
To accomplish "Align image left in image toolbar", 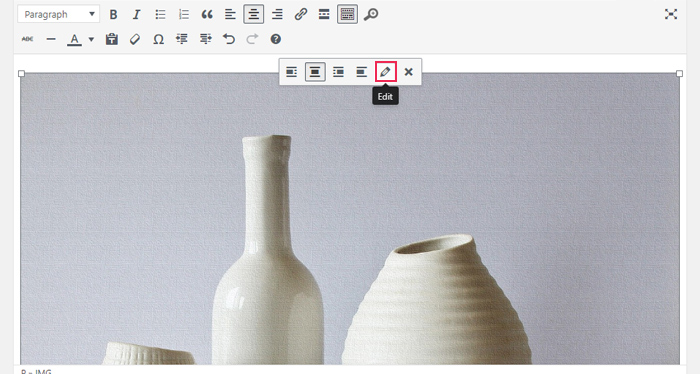I will 292,72.
